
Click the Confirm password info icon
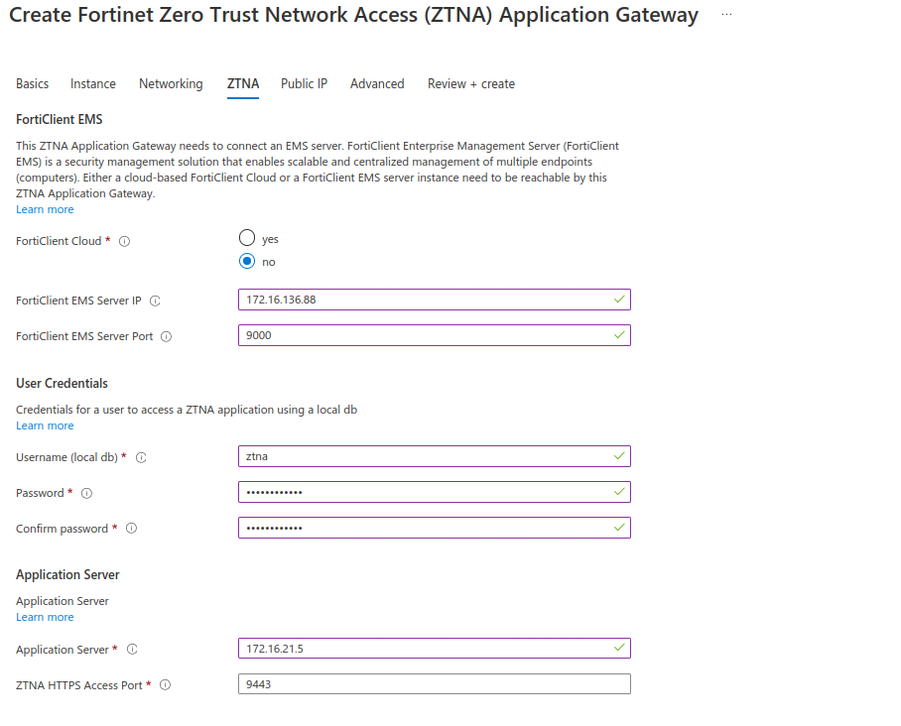(132, 529)
